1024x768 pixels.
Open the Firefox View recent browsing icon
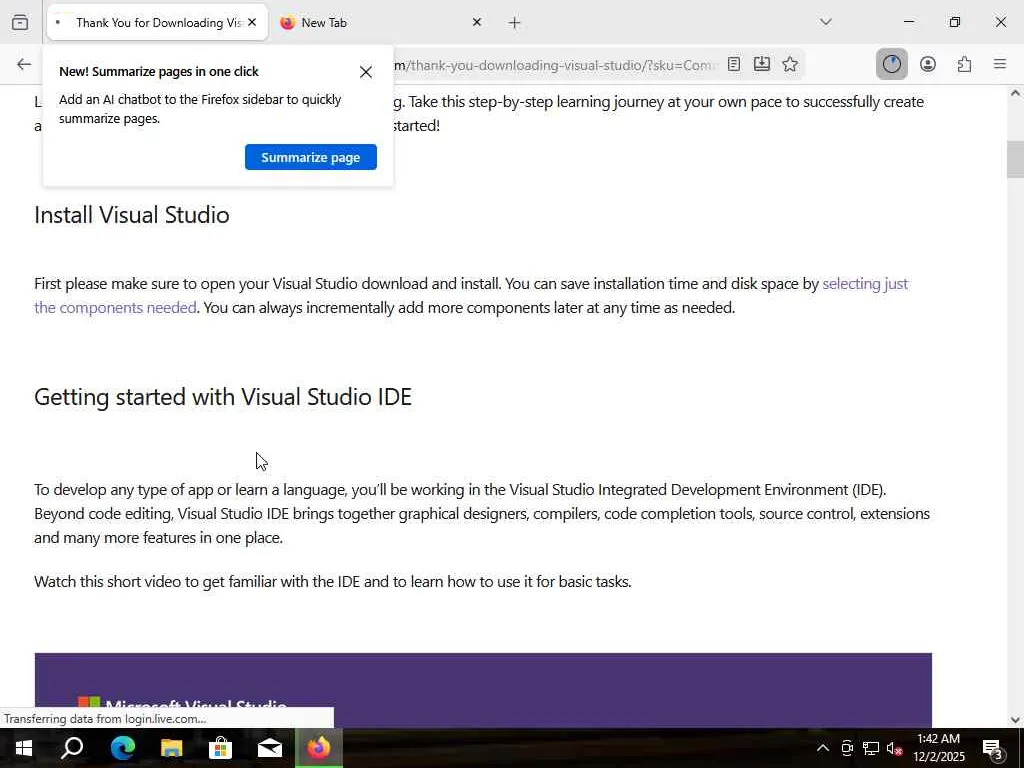tap(20, 22)
